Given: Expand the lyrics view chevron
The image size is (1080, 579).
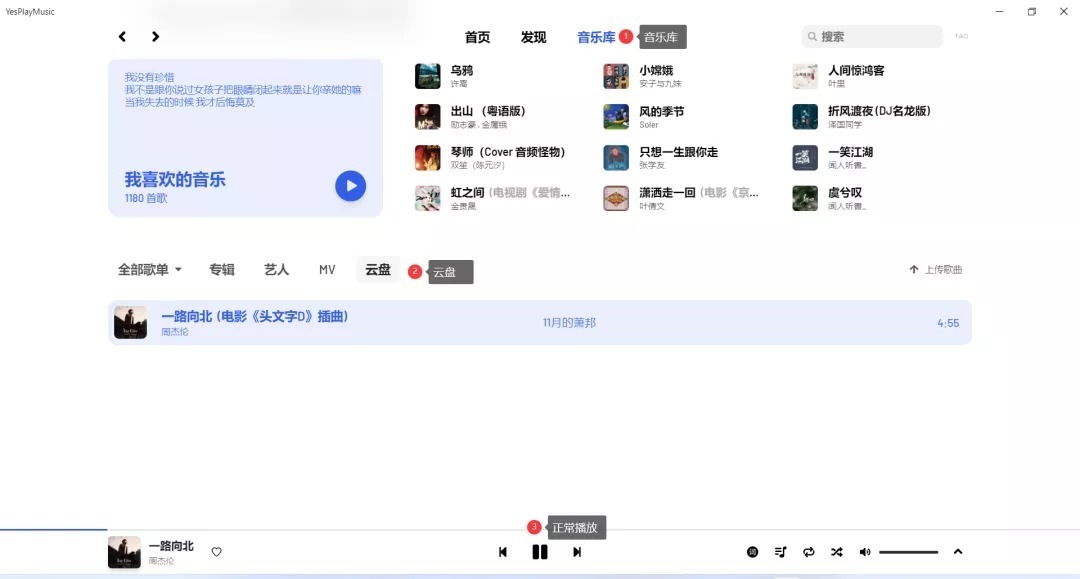Looking at the screenshot, I should (958, 552).
